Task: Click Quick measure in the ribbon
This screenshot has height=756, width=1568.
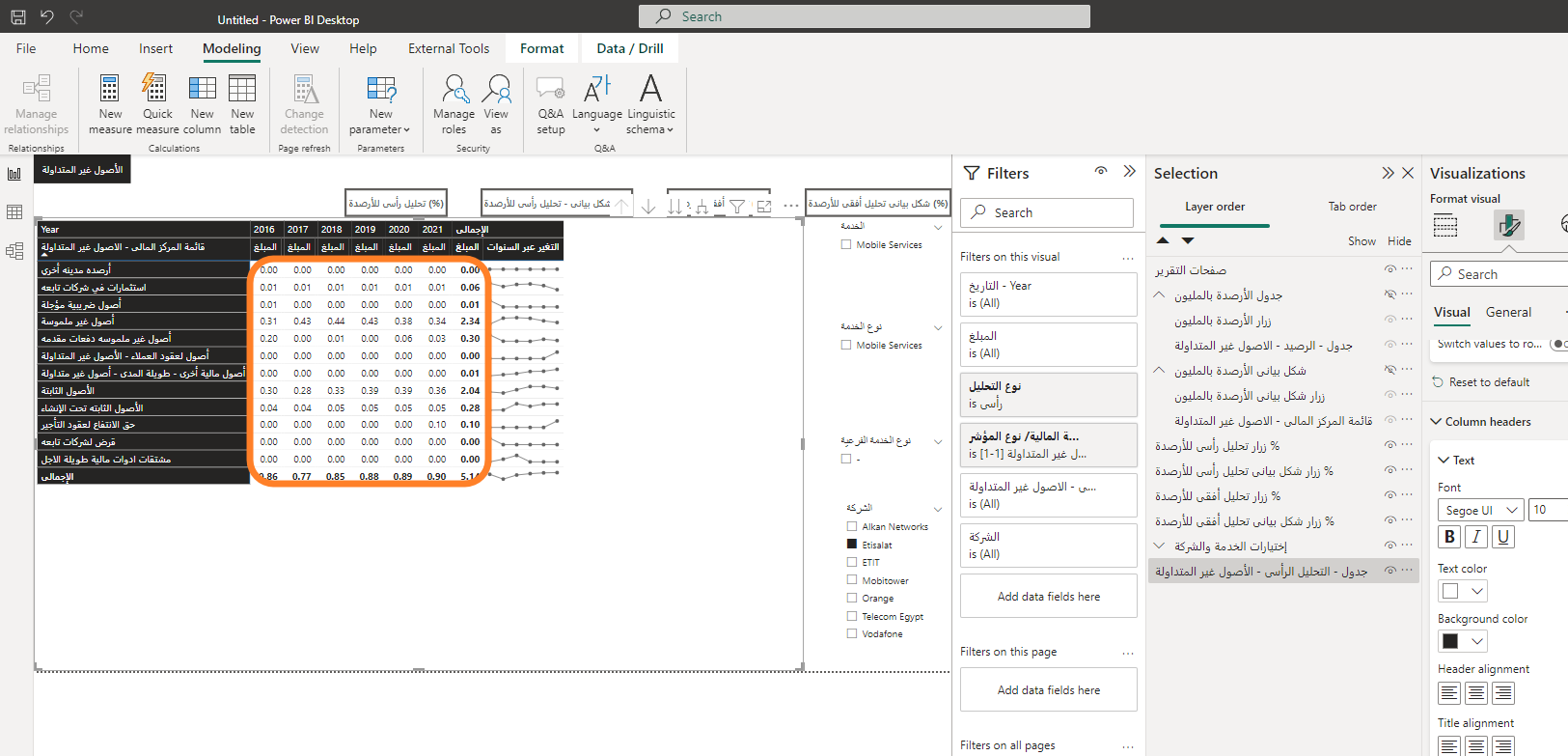Action: (x=157, y=104)
